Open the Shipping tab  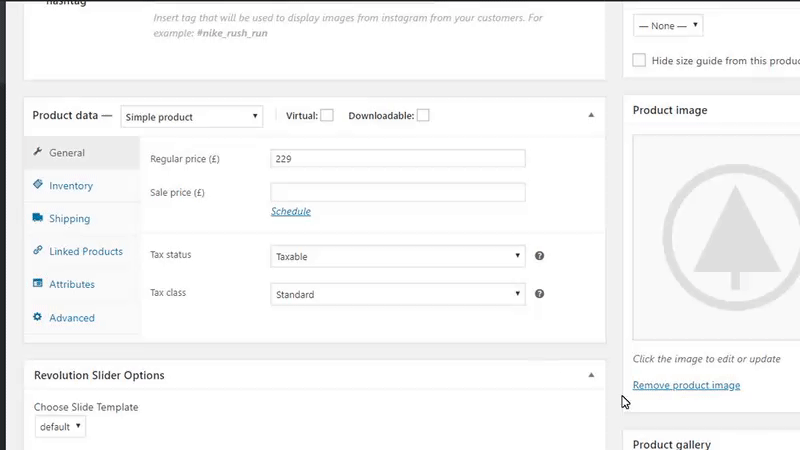[69, 219]
